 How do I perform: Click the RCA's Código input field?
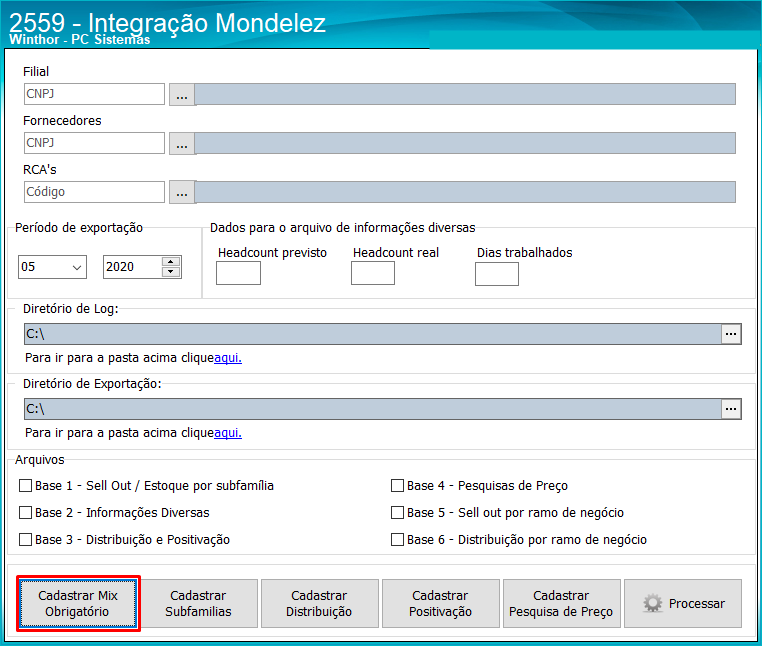[94, 192]
